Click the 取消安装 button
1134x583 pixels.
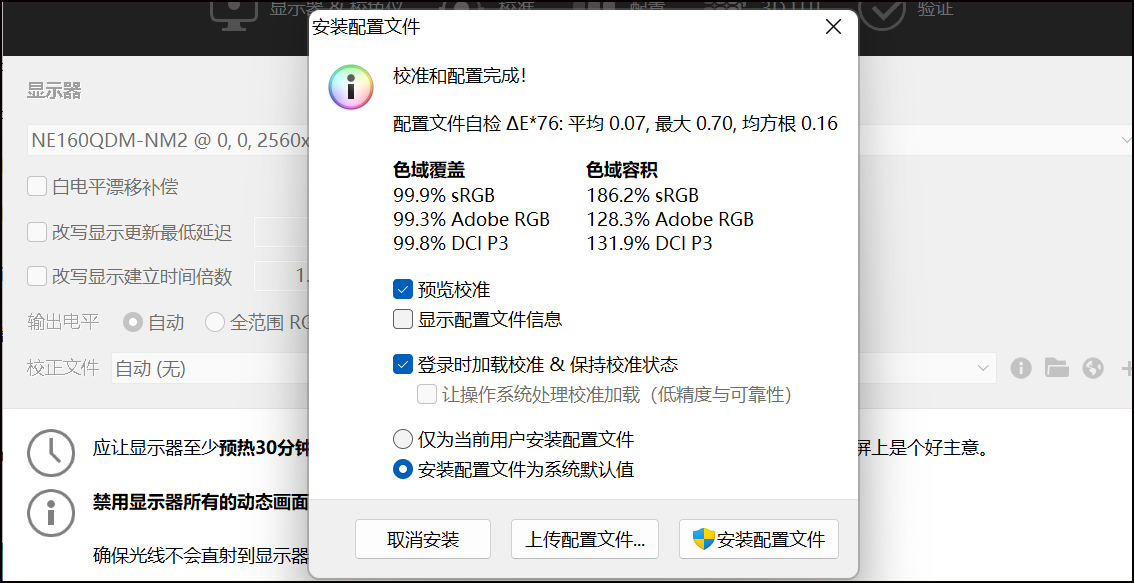[x=423, y=540]
